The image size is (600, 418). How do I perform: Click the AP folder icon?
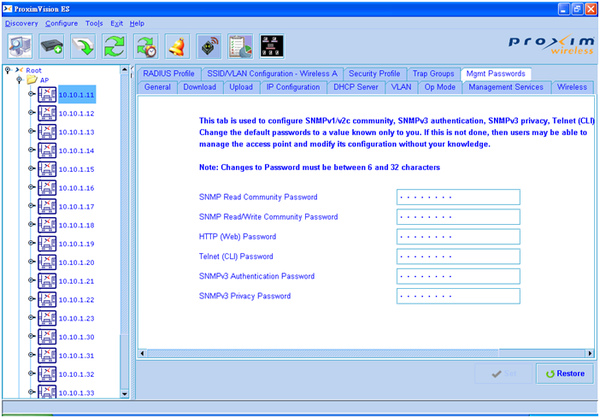[32, 80]
